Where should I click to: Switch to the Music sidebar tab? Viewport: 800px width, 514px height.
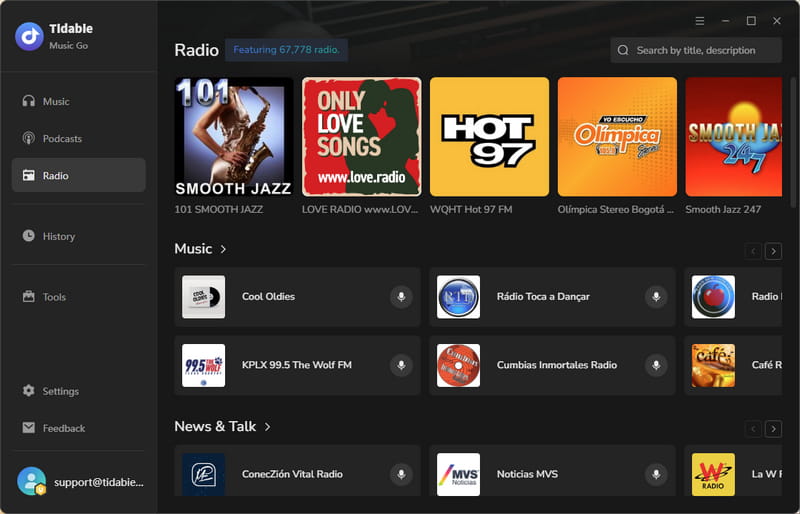79,101
